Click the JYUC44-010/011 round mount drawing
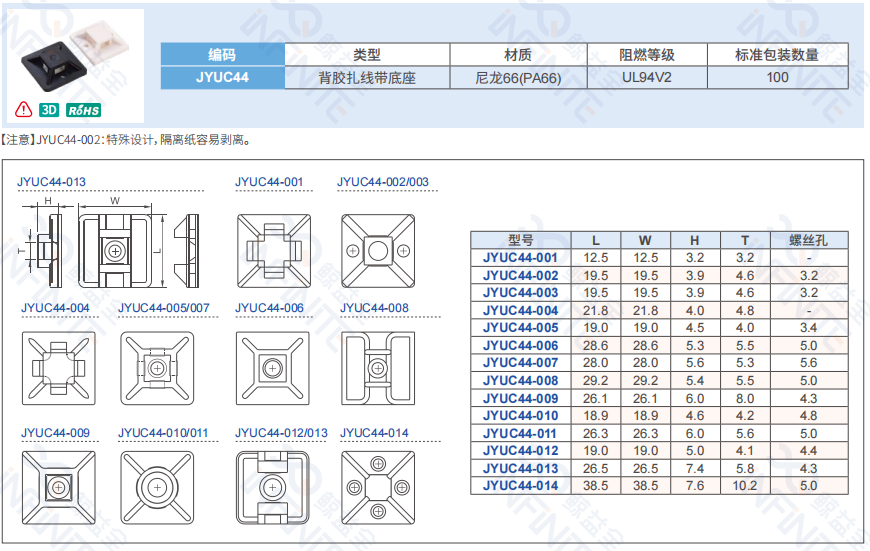The height and width of the screenshot is (551, 870). click(x=156, y=488)
